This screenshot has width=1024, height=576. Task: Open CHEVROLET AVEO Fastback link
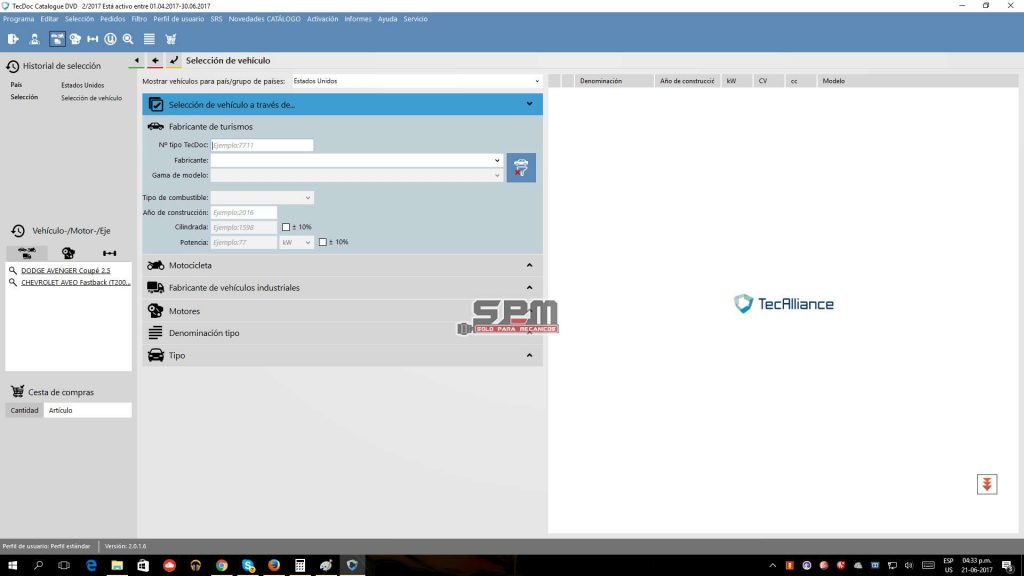(x=76, y=282)
